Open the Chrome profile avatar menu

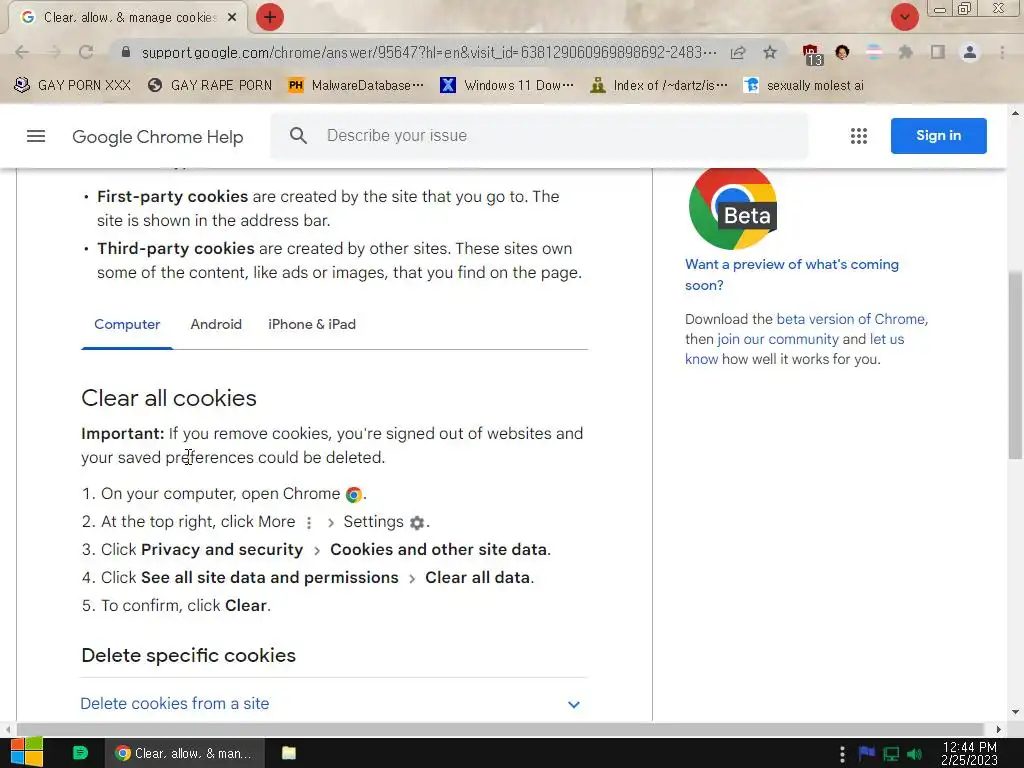pos(970,52)
